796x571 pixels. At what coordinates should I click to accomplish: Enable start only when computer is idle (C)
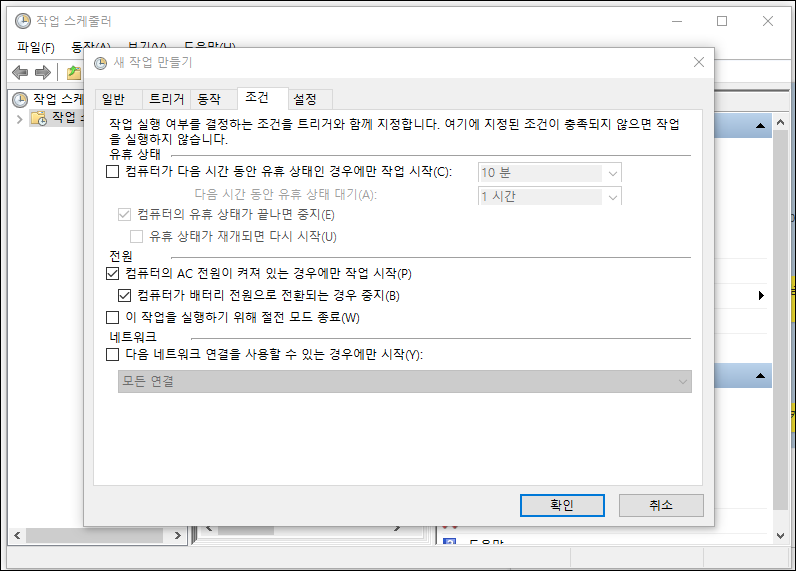112,172
